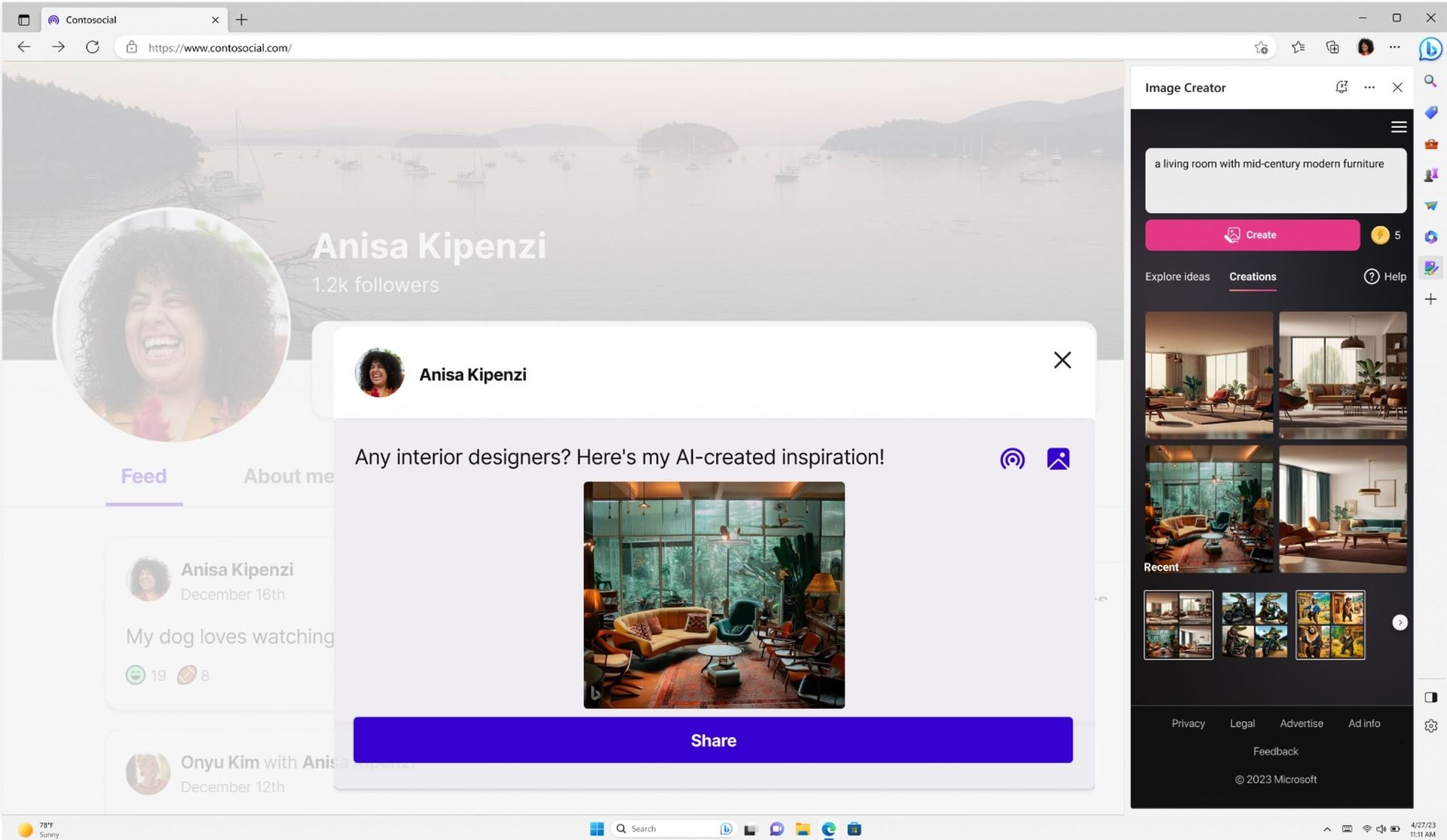Click close X on Anisa Kipenzi post dialog
The width and height of the screenshot is (1447, 840).
pyautogui.click(x=1061, y=360)
